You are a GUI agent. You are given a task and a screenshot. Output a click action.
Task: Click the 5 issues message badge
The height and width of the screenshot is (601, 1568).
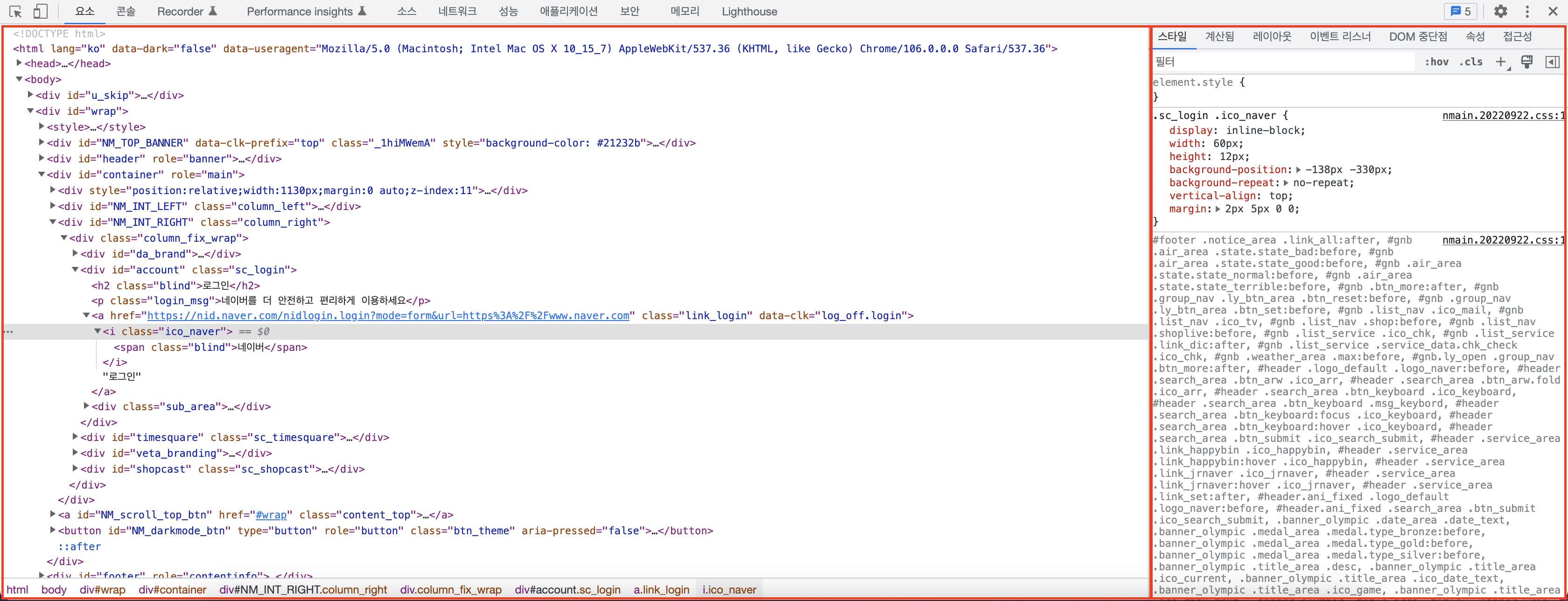coord(1460,12)
